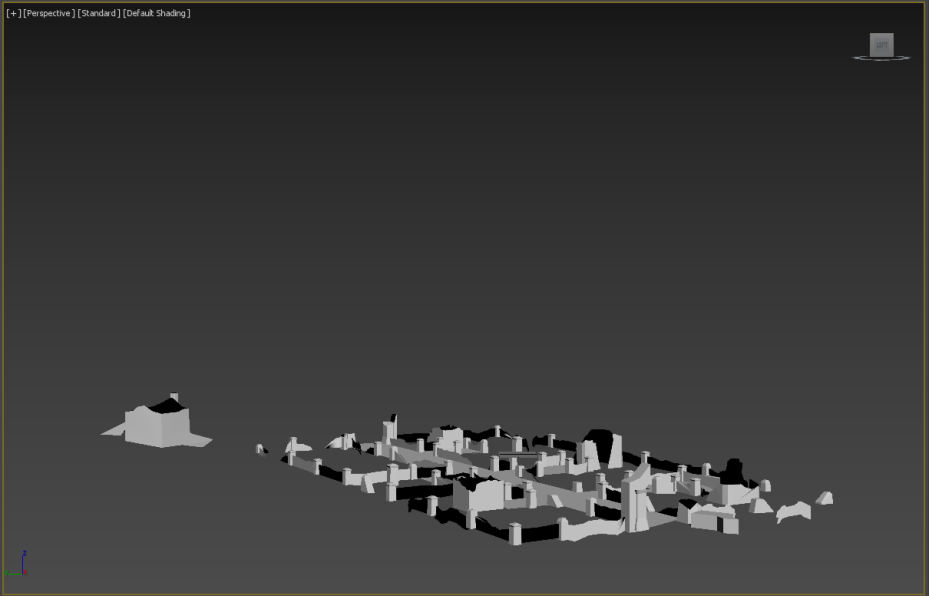Select the small rock fragment at far right
This screenshot has width=929, height=596.
point(823,498)
